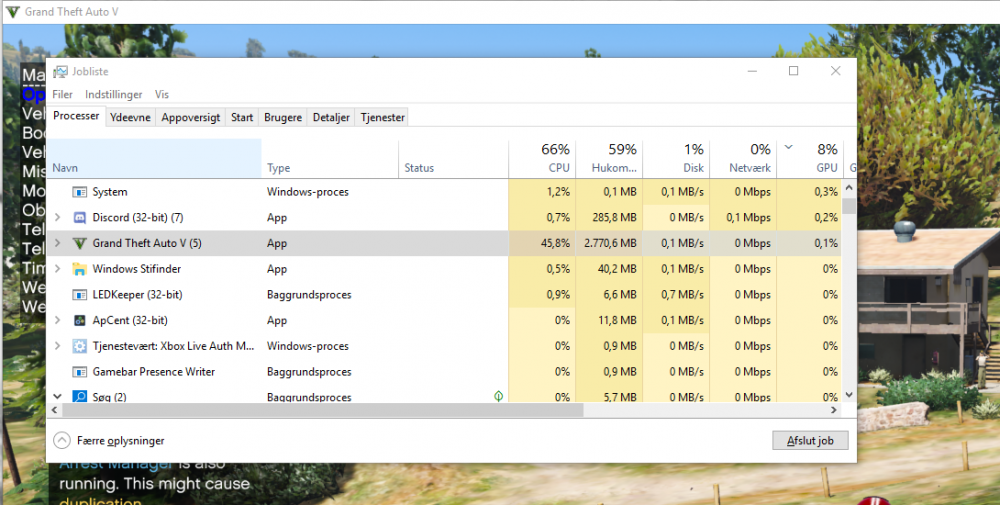Sort by the Netværk column header
This screenshot has width=1000, height=505.
(x=743, y=158)
